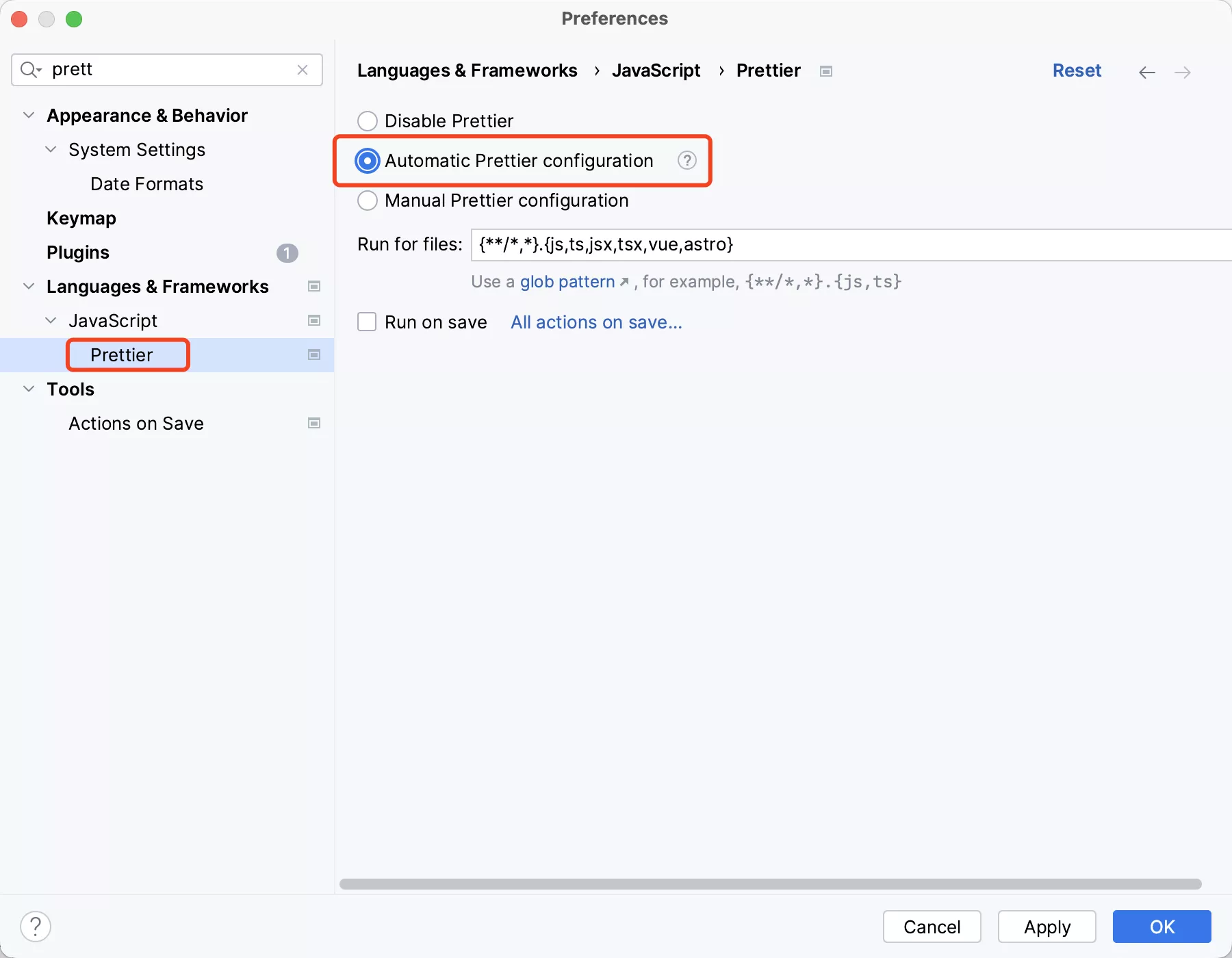The height and width of the screenshot is (958, 1232).
Task: Click Languages & Frameworks breadcrumb
Action: coord(467,70)
